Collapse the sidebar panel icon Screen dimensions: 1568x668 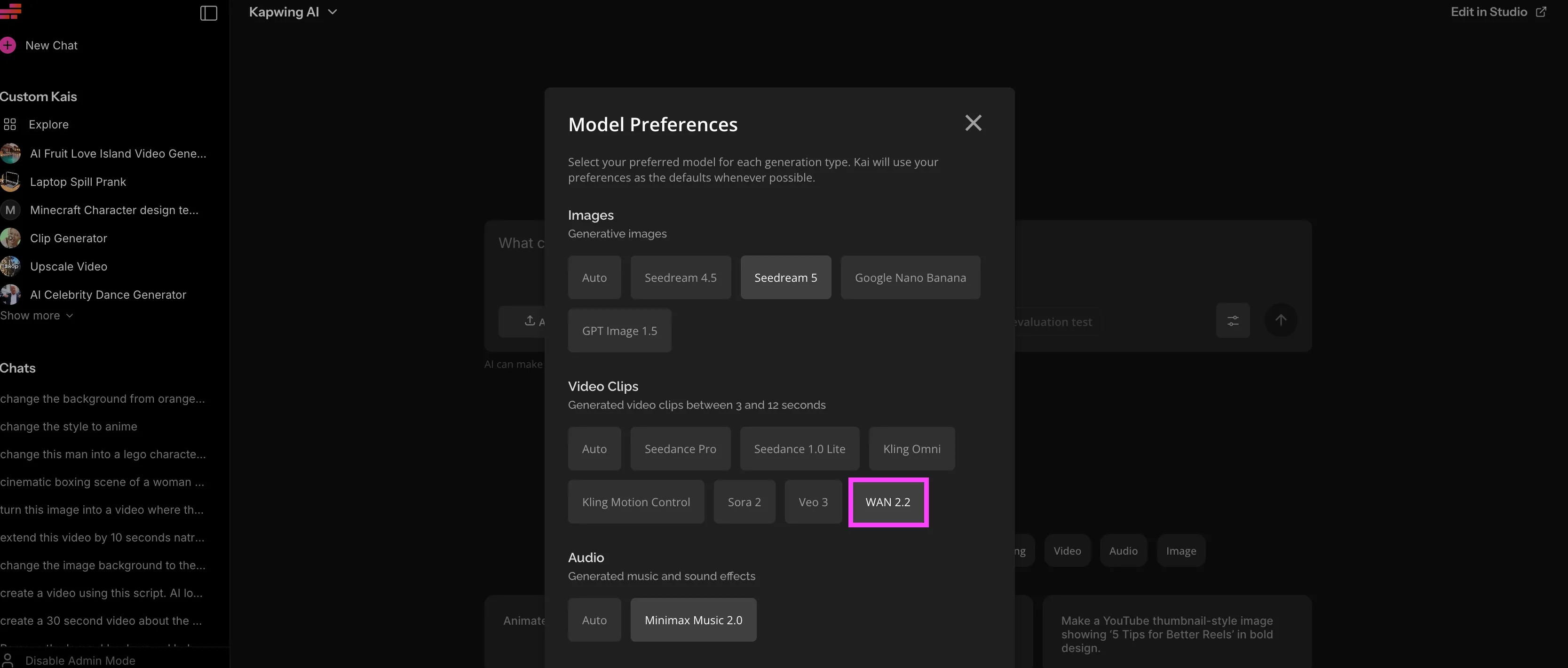point(208,13)
